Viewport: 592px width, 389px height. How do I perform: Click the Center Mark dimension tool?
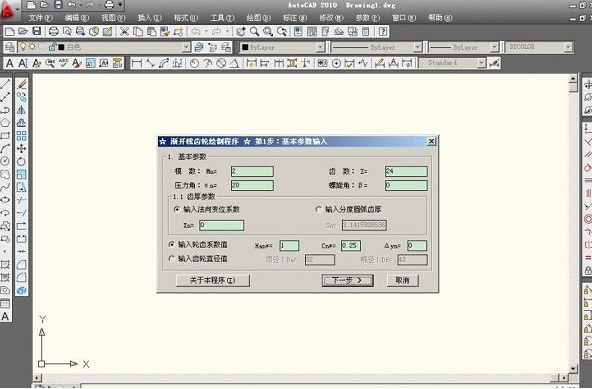336,63
